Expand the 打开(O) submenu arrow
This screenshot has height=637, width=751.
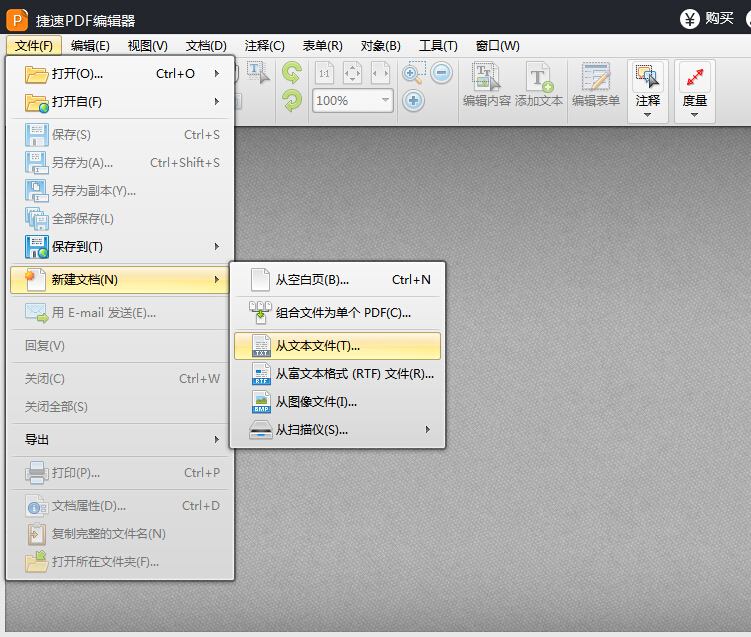217,73
